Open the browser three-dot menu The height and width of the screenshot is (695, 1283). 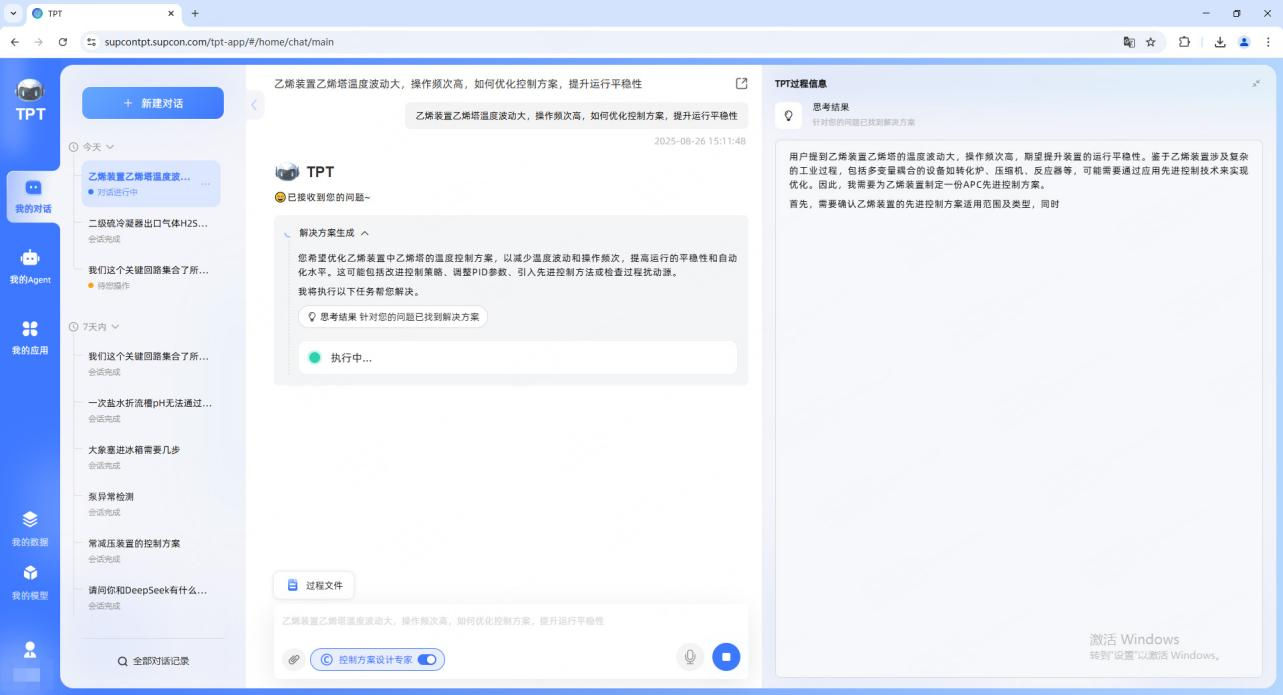tap(1268, 42)
